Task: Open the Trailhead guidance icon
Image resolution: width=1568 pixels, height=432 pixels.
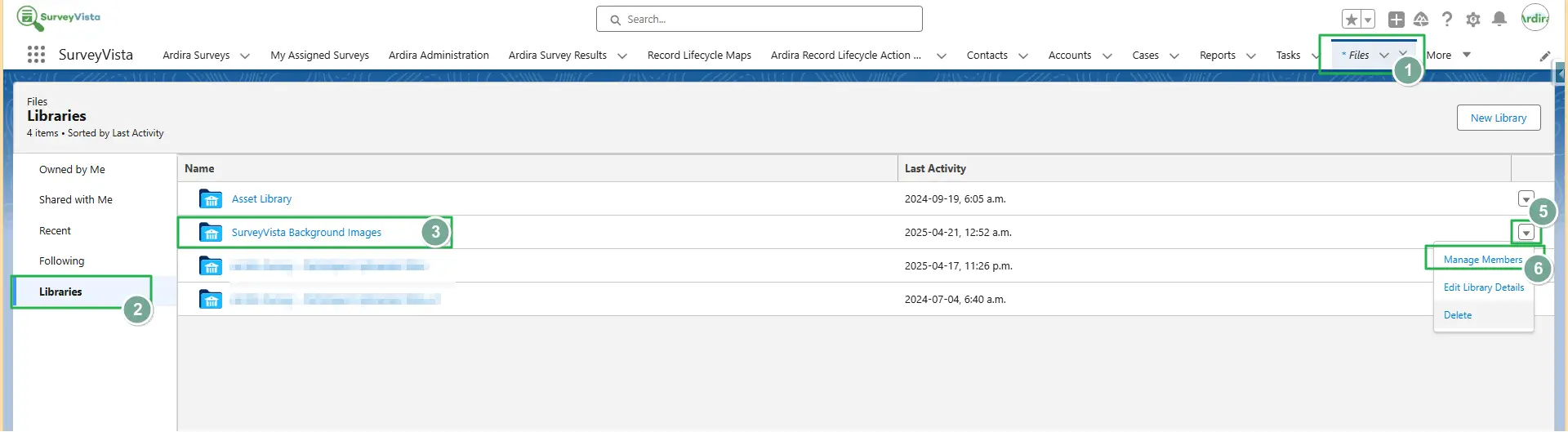Action: click(1421, 19)
